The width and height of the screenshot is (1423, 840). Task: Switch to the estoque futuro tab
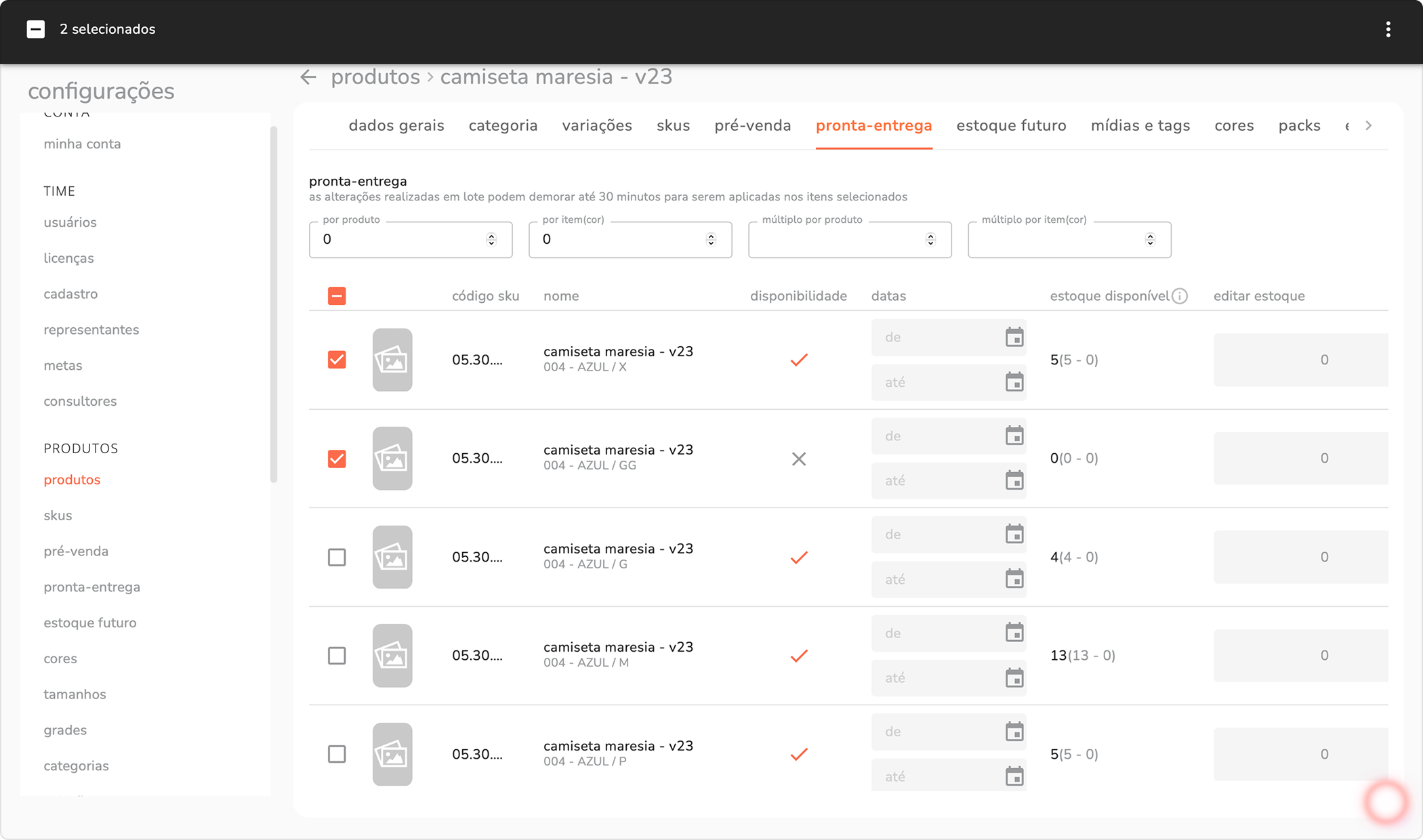point(1011,126)
